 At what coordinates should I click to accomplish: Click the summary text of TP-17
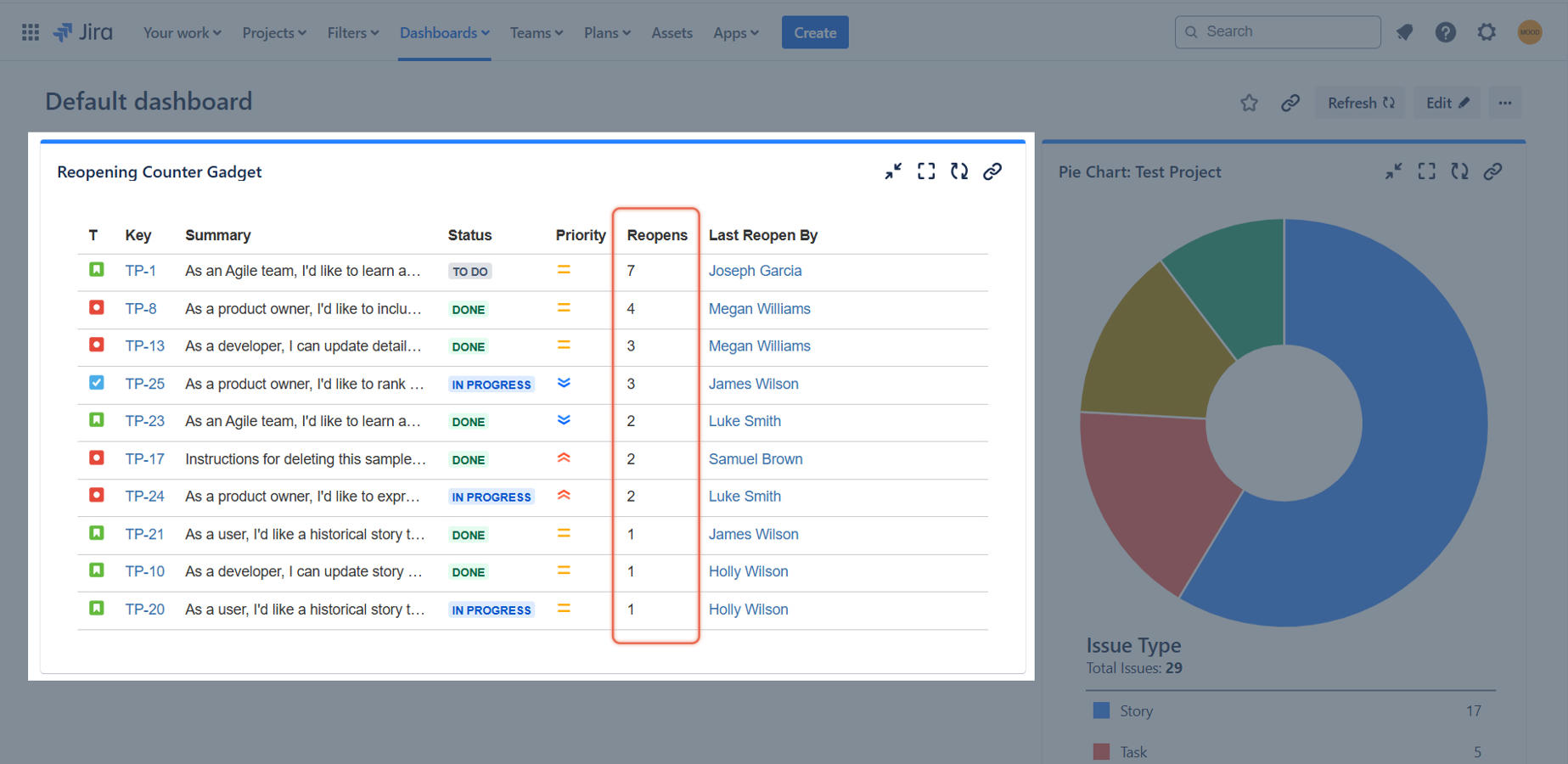[x=306, y=459]
